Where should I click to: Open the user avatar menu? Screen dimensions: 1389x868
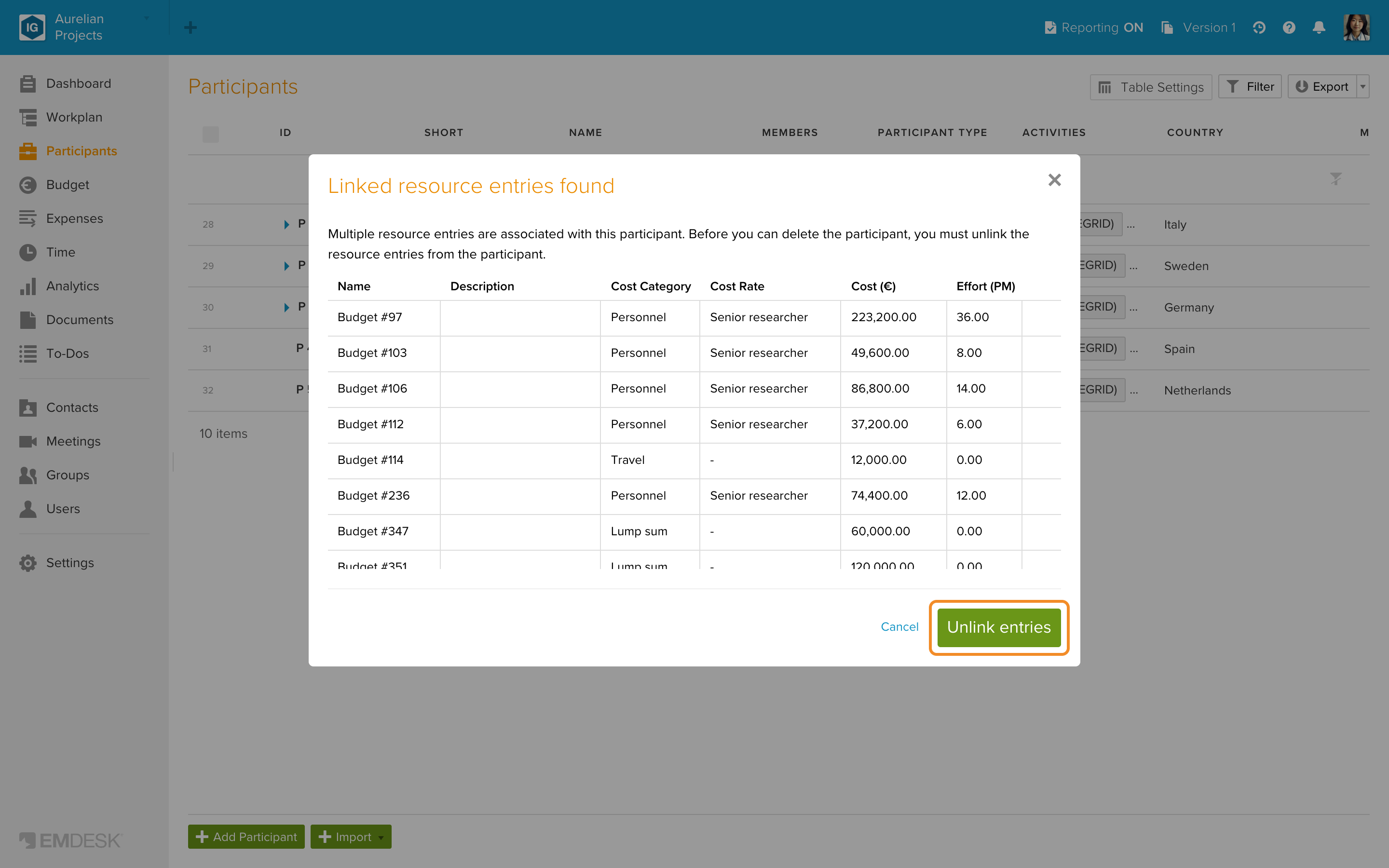point(1356,27)
